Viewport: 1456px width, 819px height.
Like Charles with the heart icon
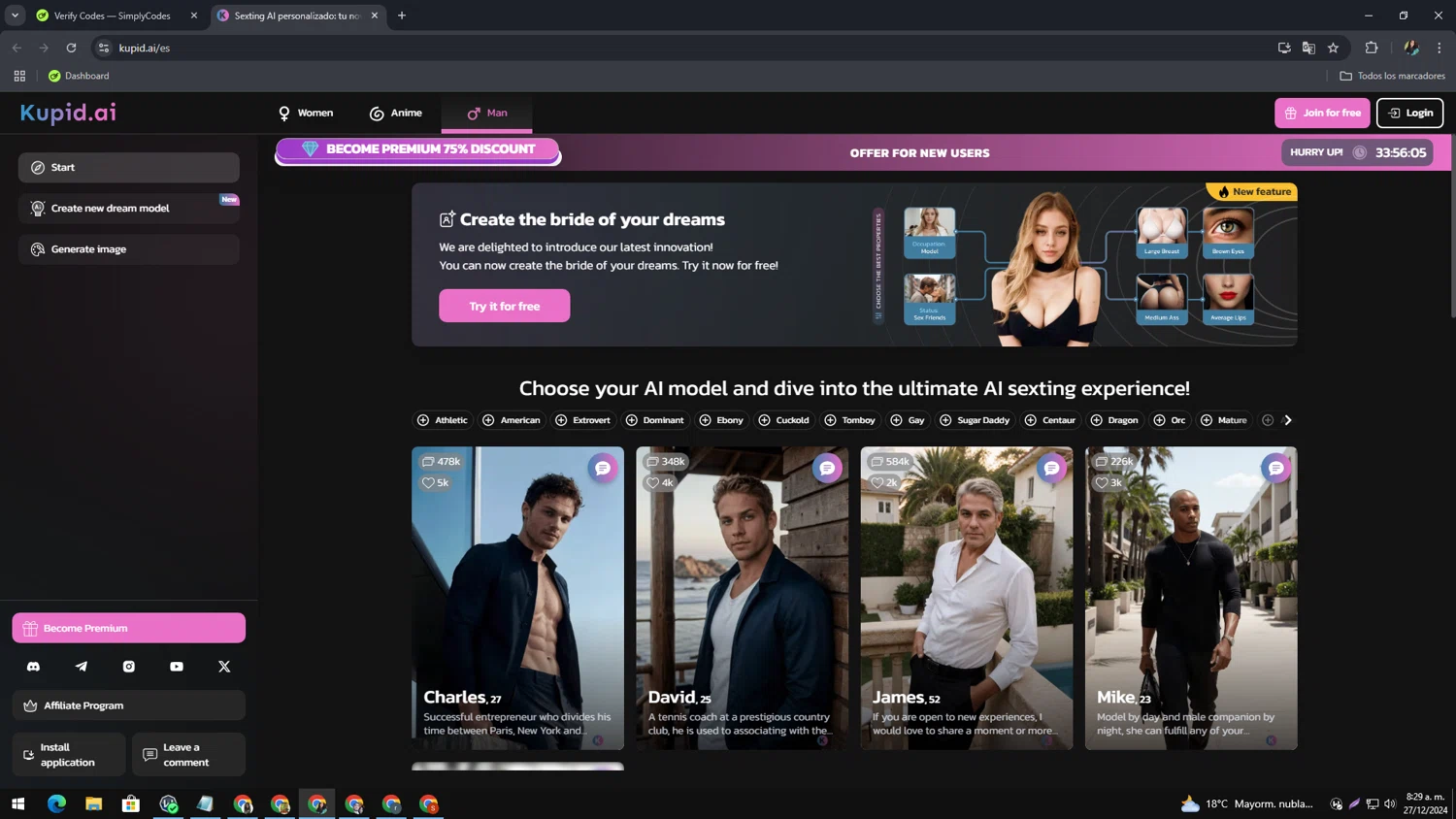point(428,482)
